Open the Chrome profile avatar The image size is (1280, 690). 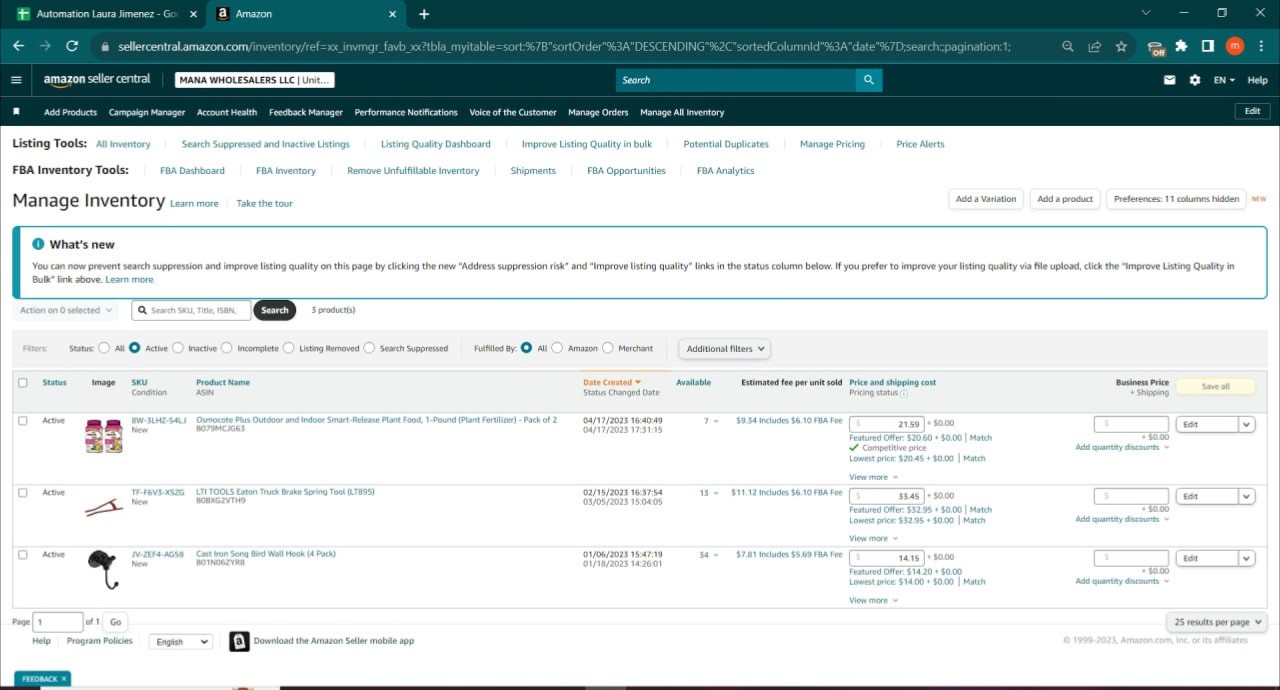pos(1235,46)
